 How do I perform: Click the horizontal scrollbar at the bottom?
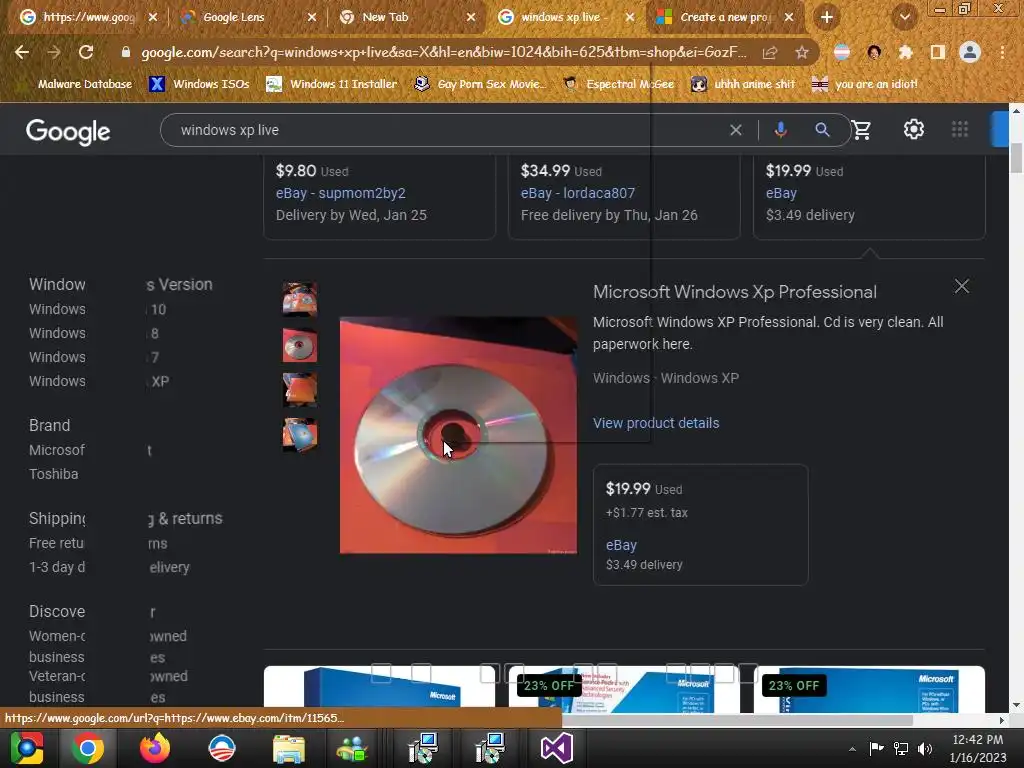click(x=737, y=720)
